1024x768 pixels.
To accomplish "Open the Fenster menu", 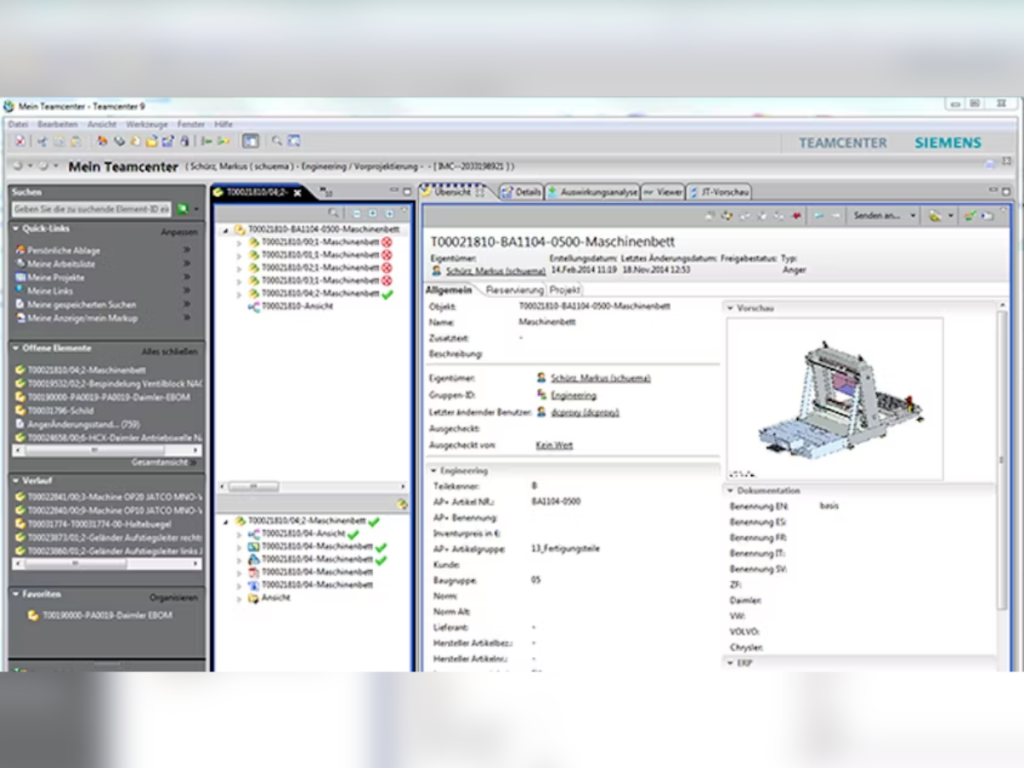I will pos(191,124).
